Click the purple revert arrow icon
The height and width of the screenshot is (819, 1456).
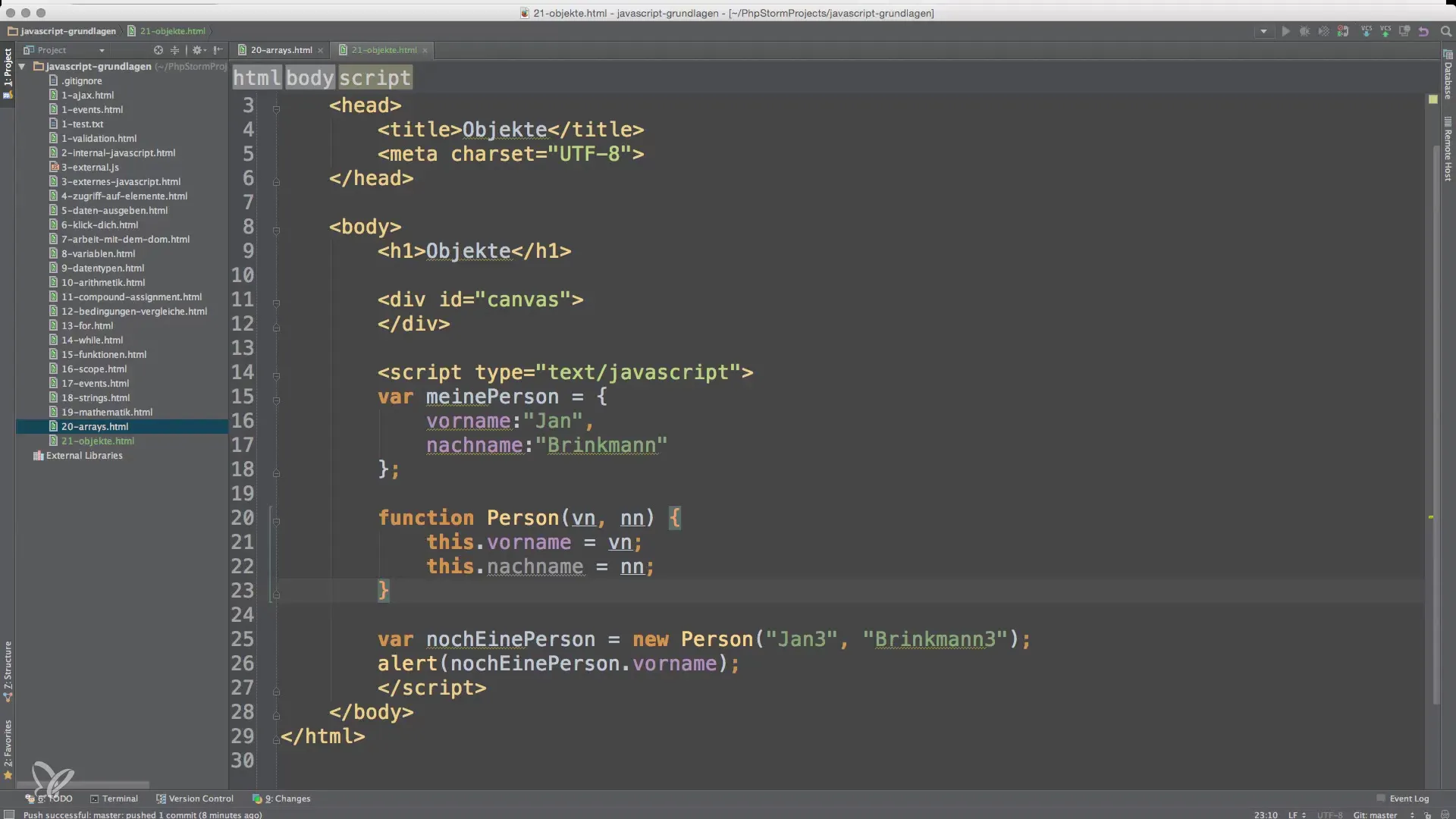coord(1423,31)
